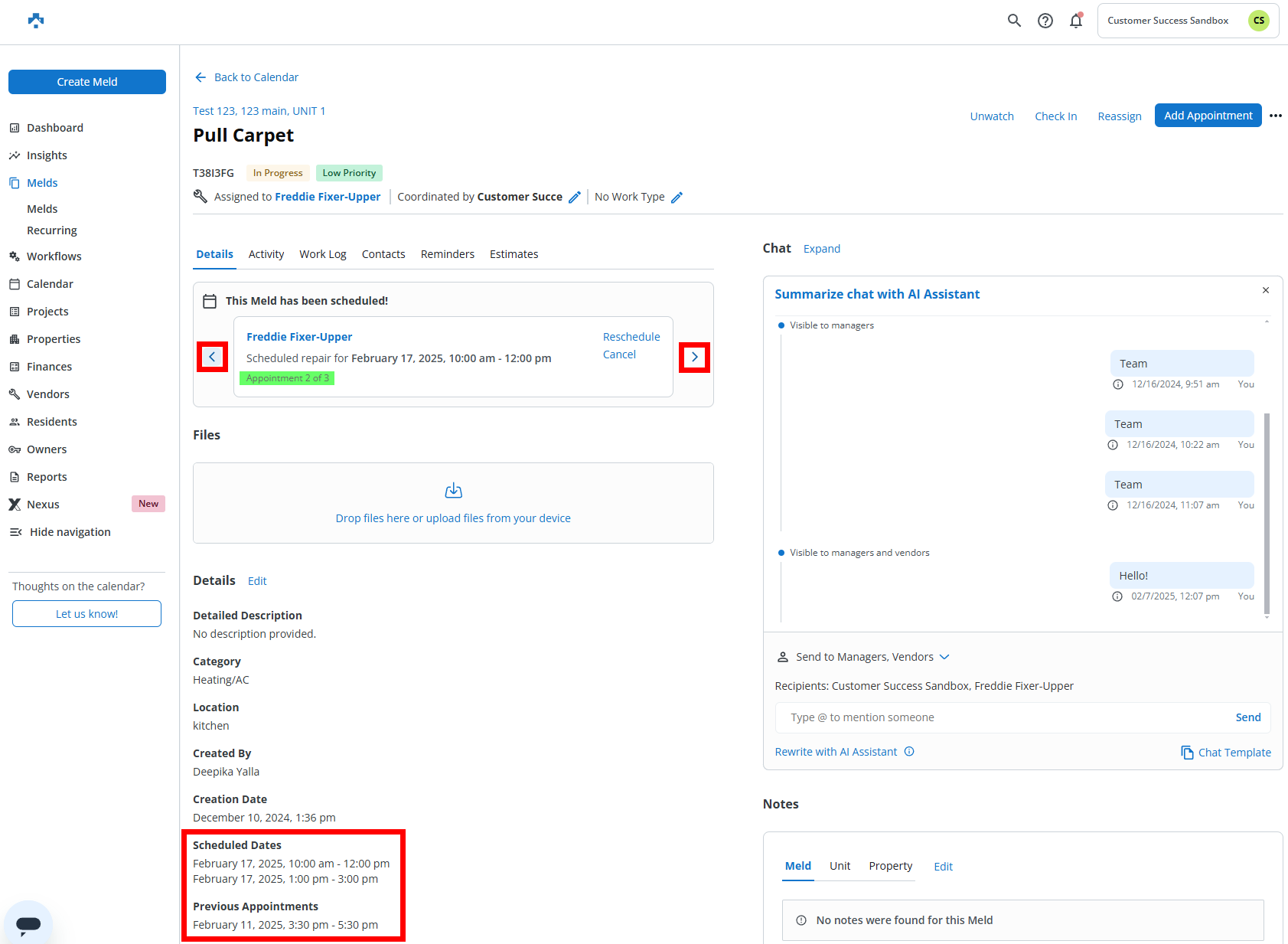Click the search magnifier icon

tap(1014, 21)
